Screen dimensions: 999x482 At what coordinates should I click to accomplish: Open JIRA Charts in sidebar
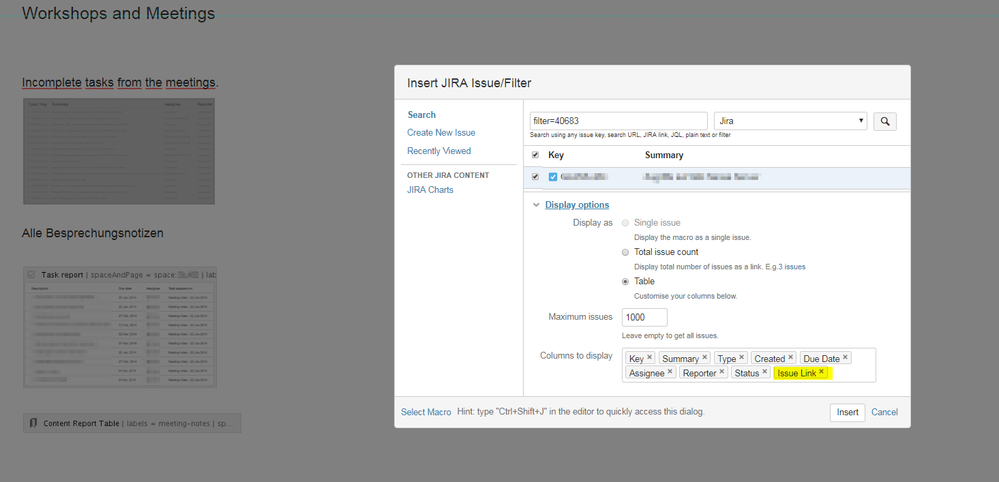[x=430, y=190]
